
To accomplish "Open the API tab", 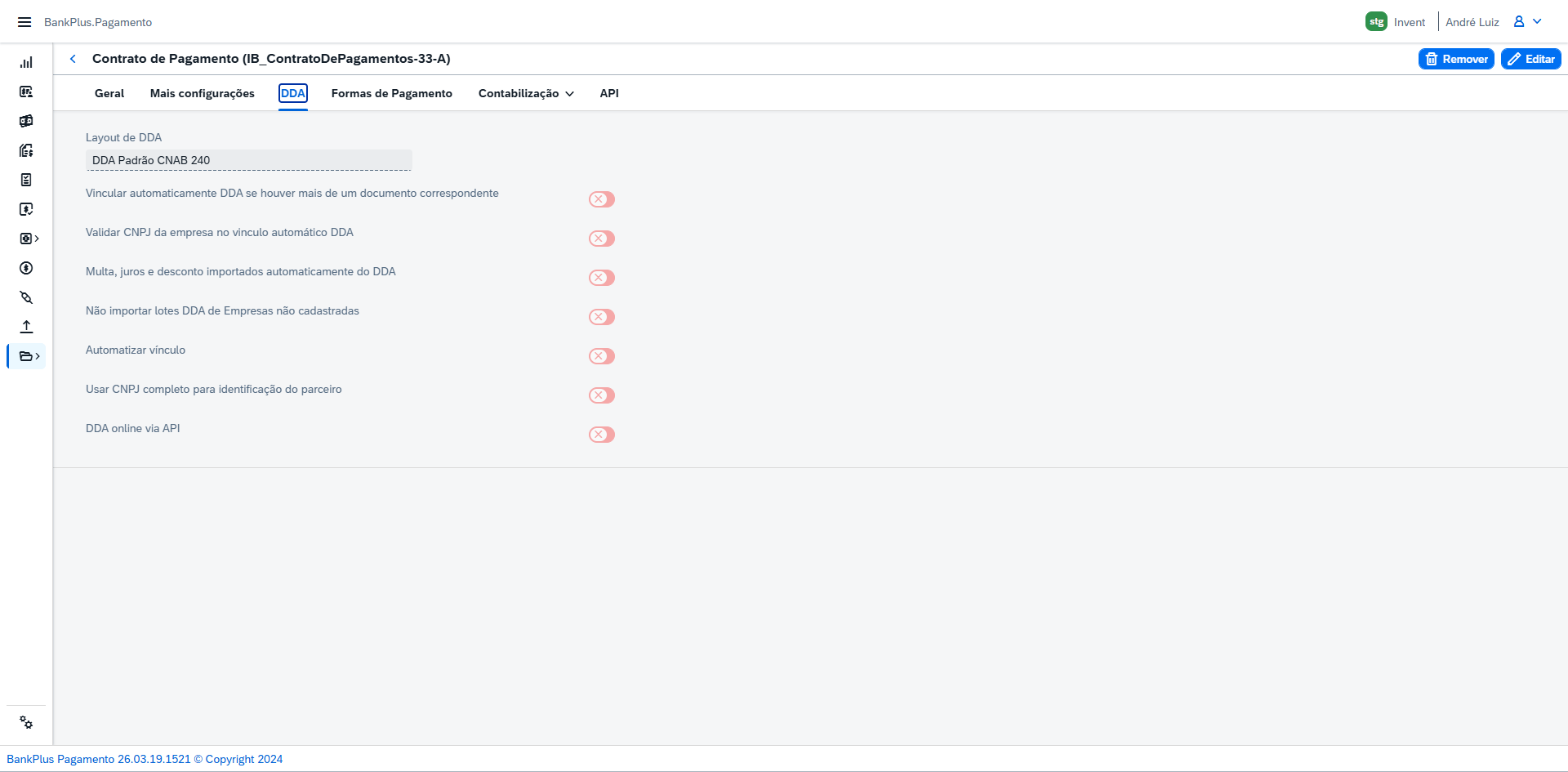I will pos(609,93).
